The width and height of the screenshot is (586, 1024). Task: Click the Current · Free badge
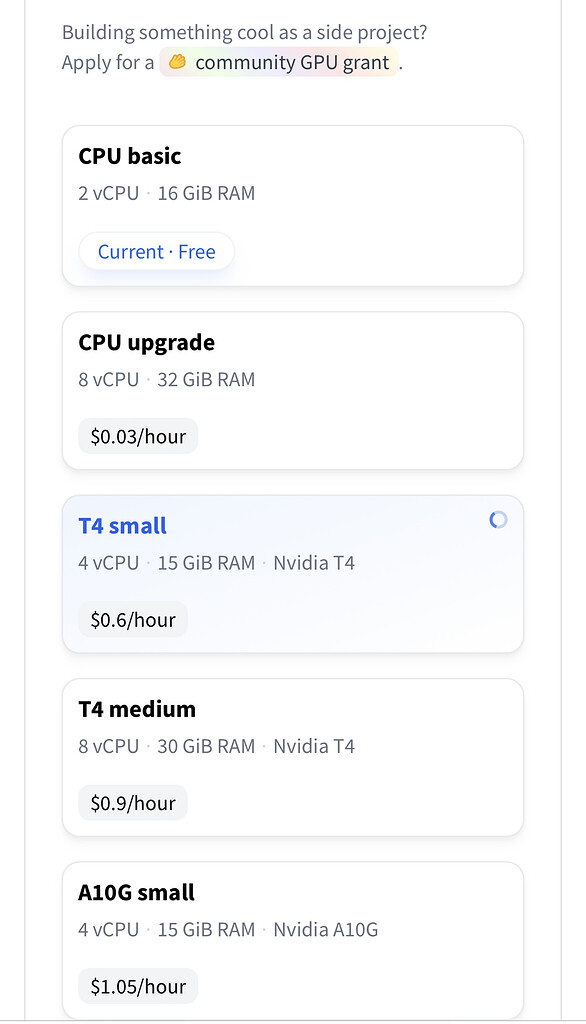coord(155,251)
